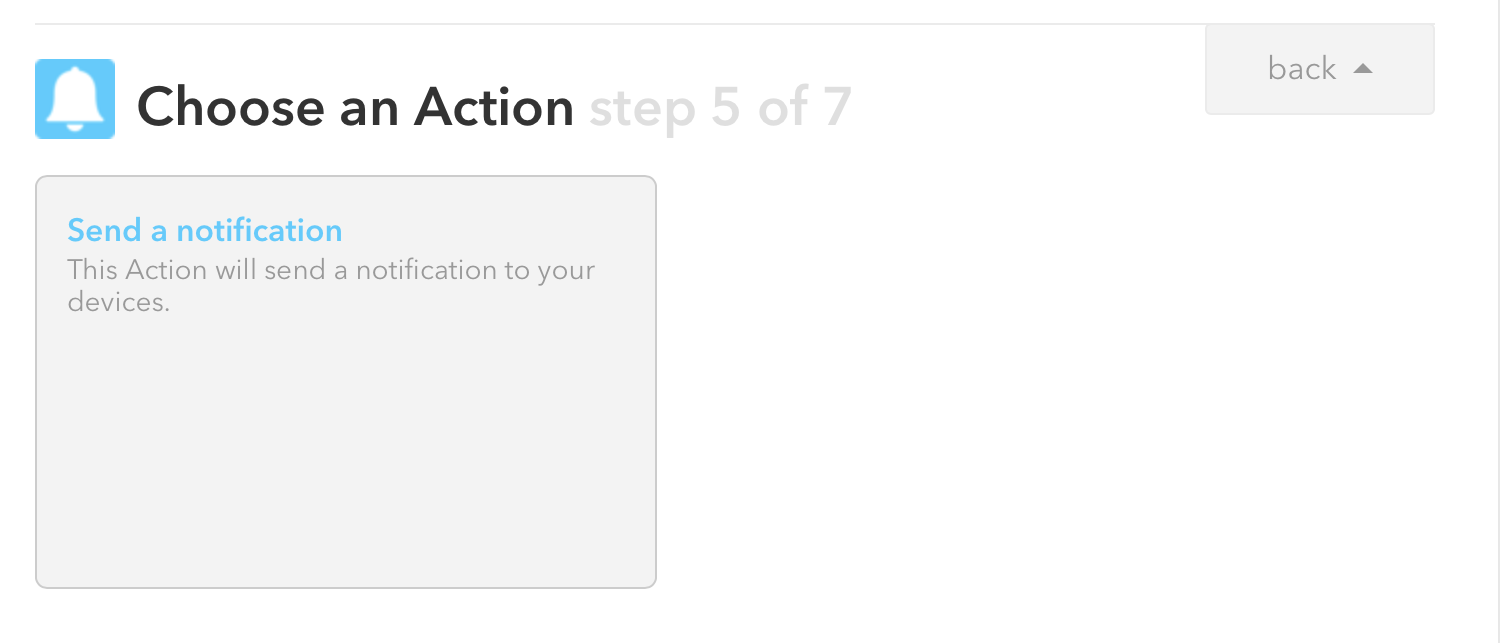Viewport: 1500px width, 643px height.
Task: Click the up arrow beside back
Action: [x=1362, y=69]
